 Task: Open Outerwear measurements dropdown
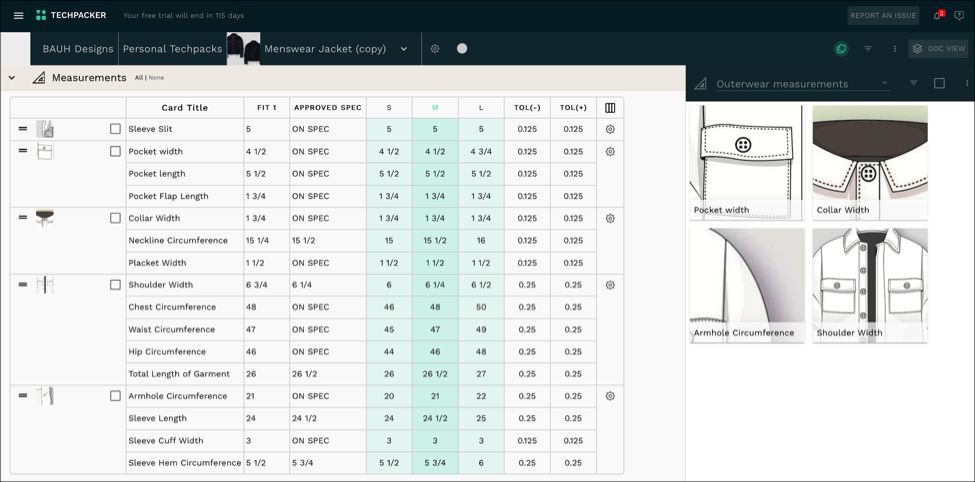pos(802,84)
